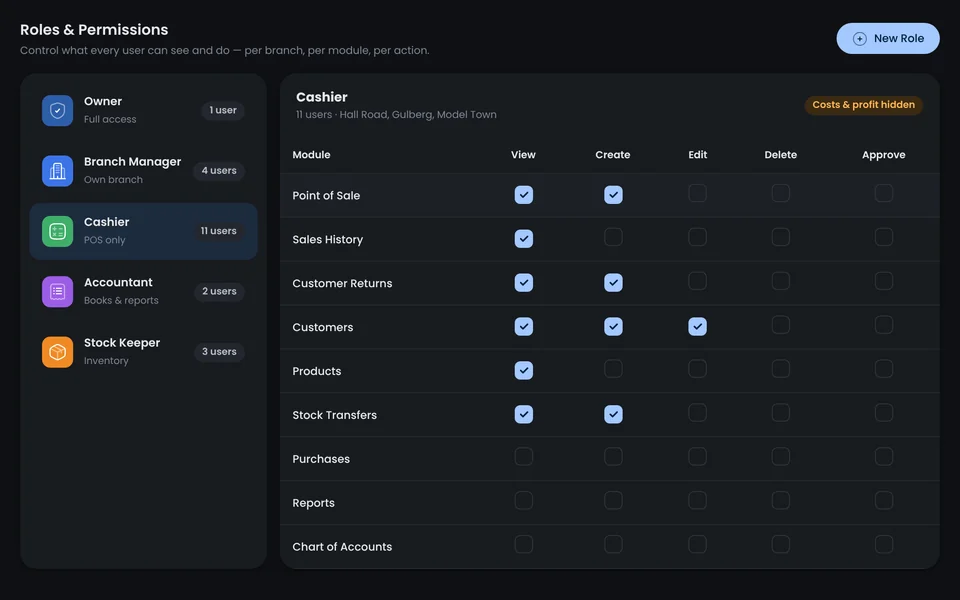Click the orange Stock Keeper box icon

58,352
